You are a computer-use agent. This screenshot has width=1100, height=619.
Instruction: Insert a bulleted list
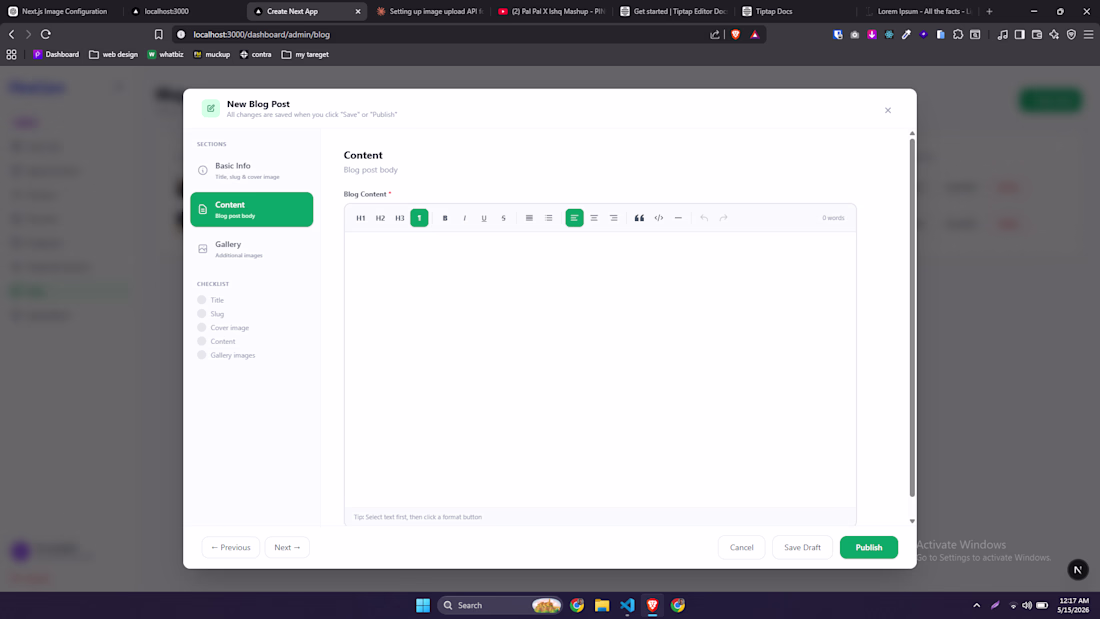pyautogui.click(x=529, y=218)
